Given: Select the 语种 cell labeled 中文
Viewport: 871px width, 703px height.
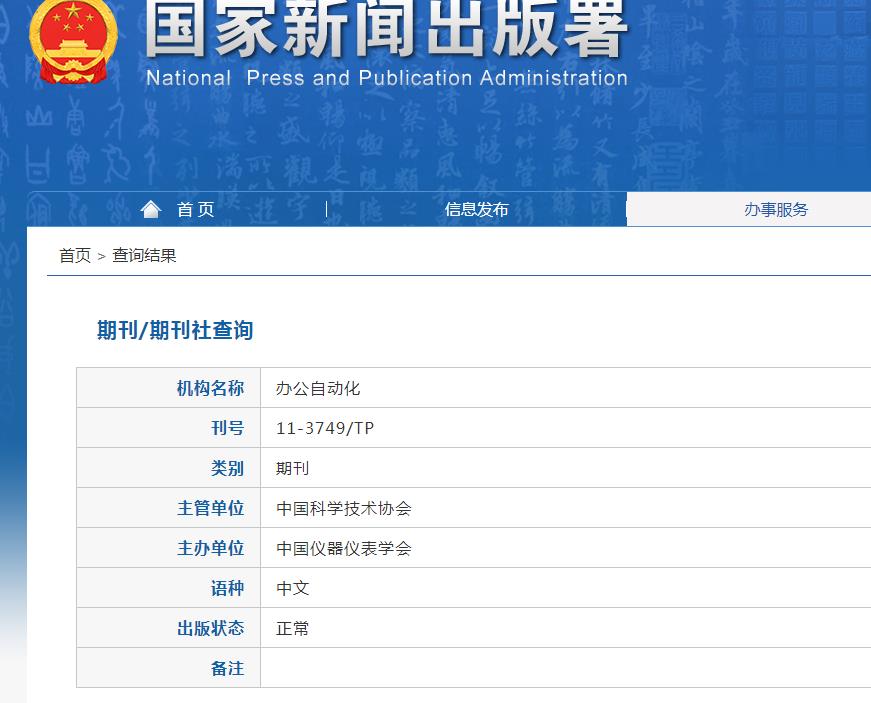Looking at the screenshot, I should click(x=291, y=588).
